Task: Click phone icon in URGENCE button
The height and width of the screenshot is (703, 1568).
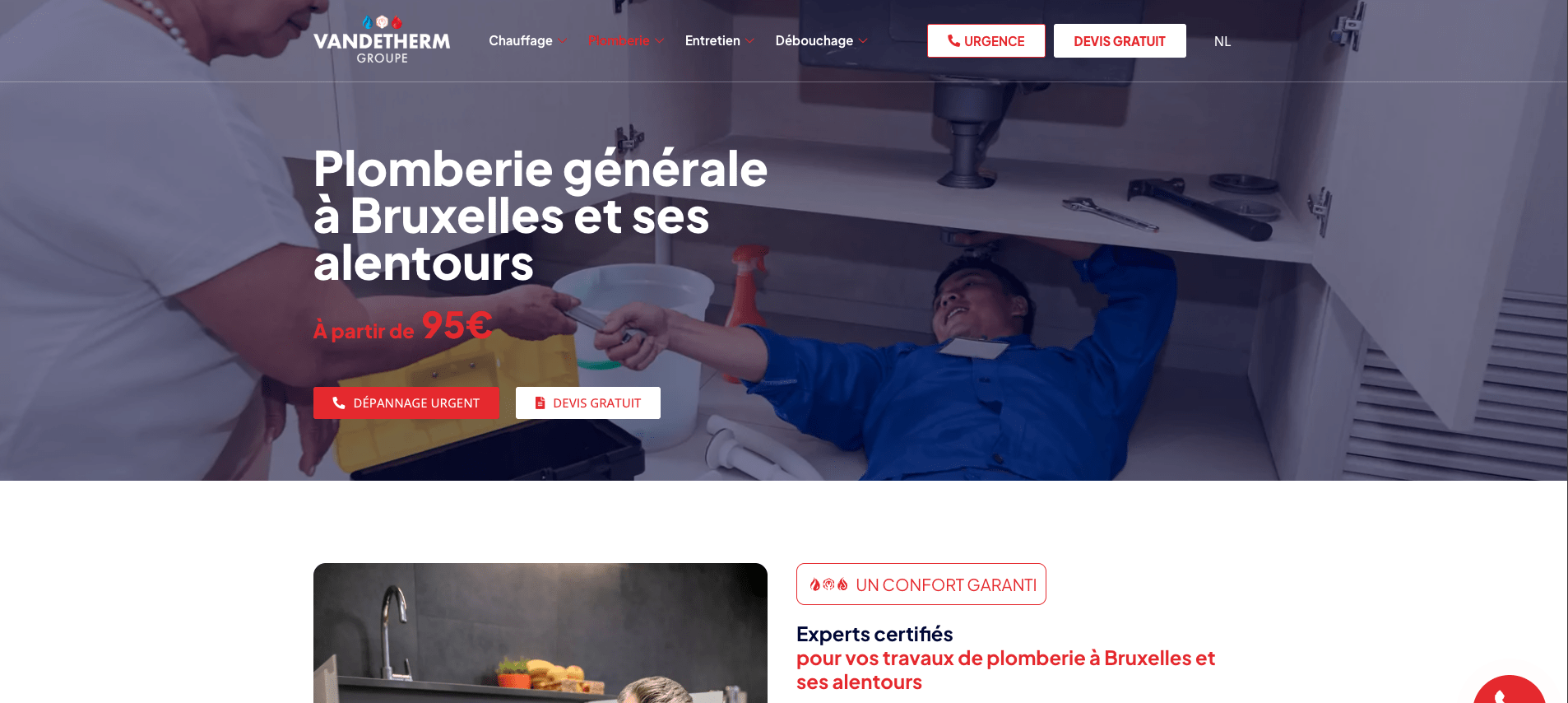Action: [x=953, y=40]
